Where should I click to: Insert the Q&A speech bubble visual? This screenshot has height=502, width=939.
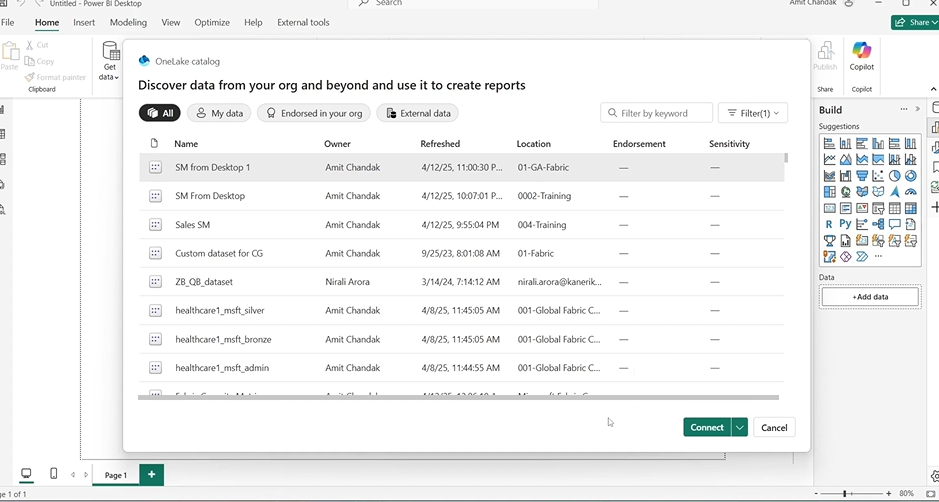894,224
